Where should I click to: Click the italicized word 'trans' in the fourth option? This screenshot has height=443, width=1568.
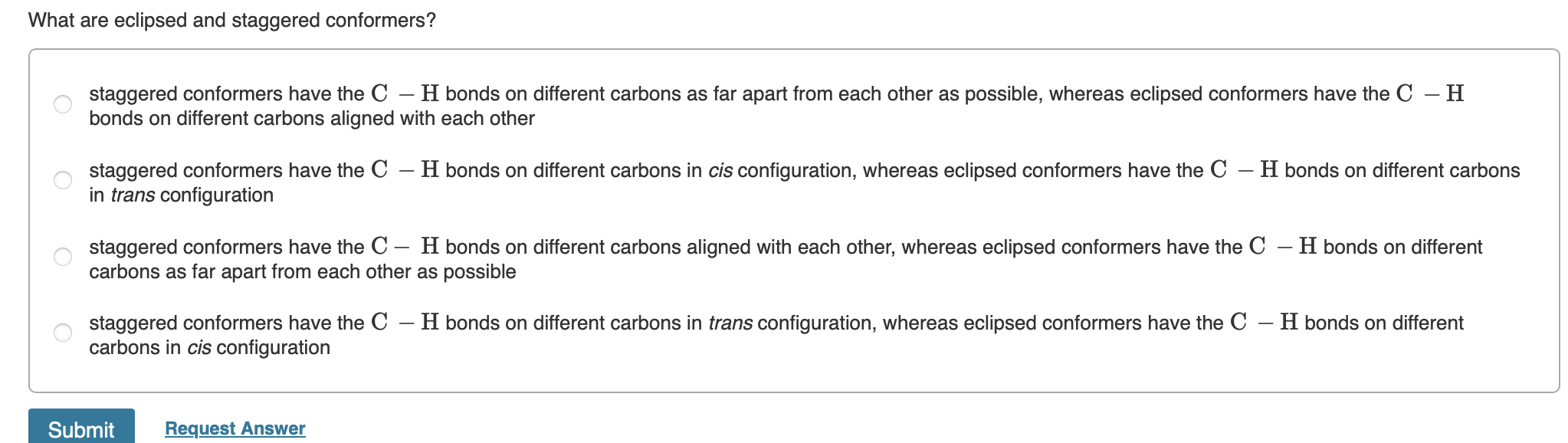point(729,323)
